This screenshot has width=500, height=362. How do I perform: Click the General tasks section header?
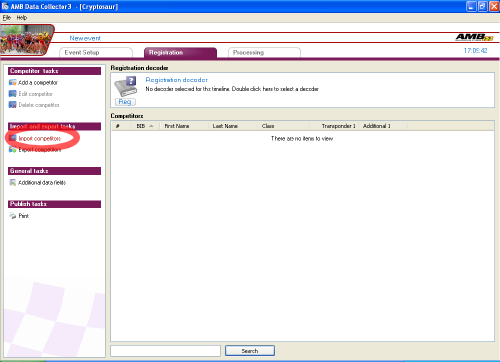tap(54, 171)
